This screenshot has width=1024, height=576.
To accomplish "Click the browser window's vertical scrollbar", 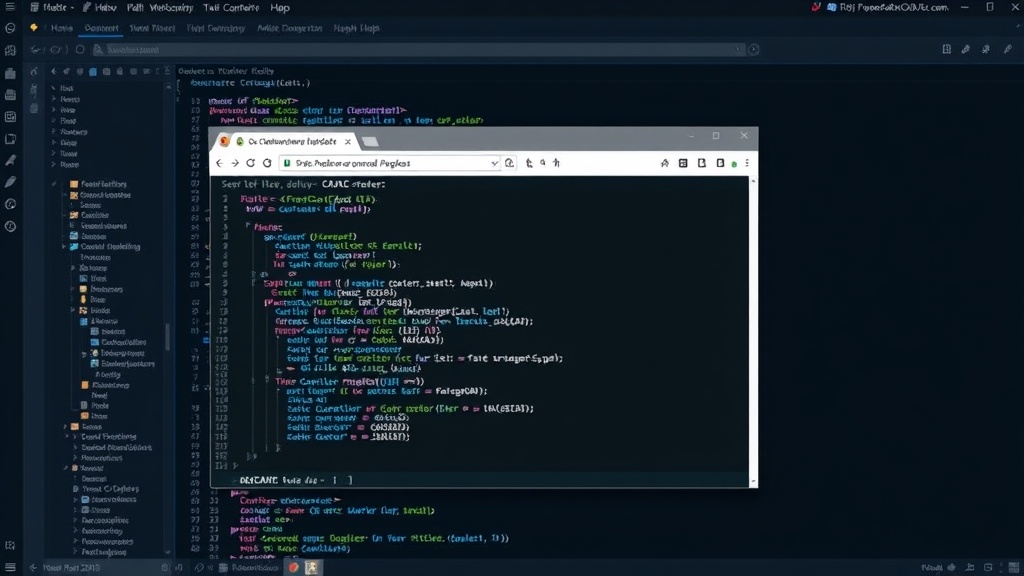I will 753,331.
